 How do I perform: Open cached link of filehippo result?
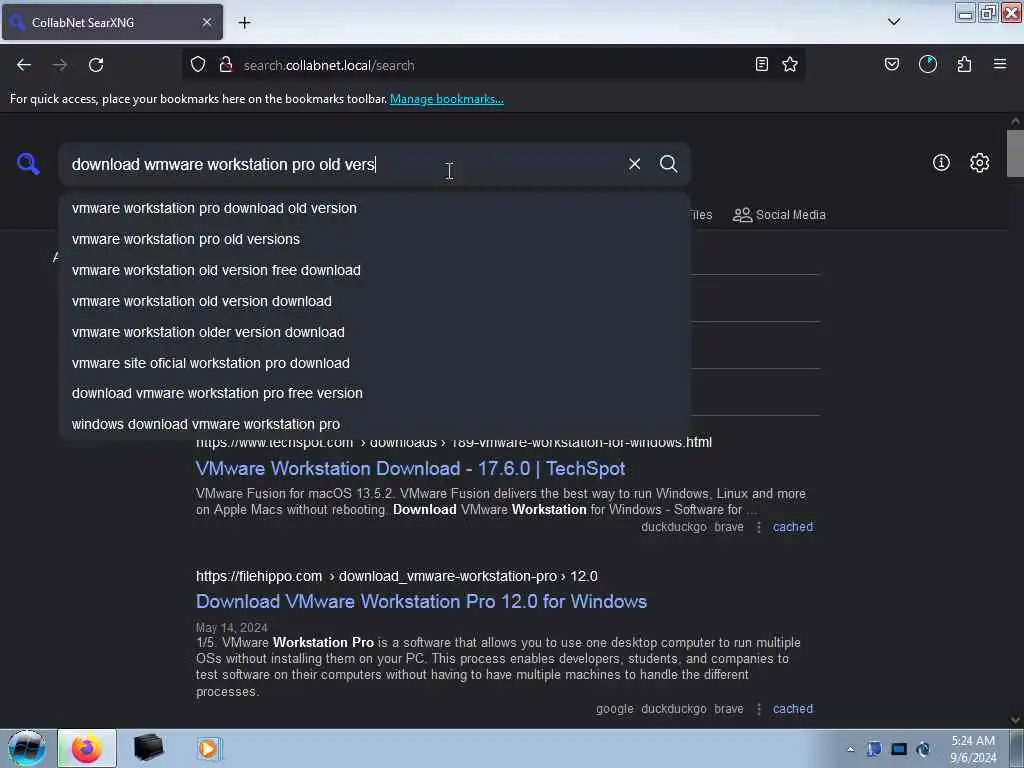(x=793, y=709)
